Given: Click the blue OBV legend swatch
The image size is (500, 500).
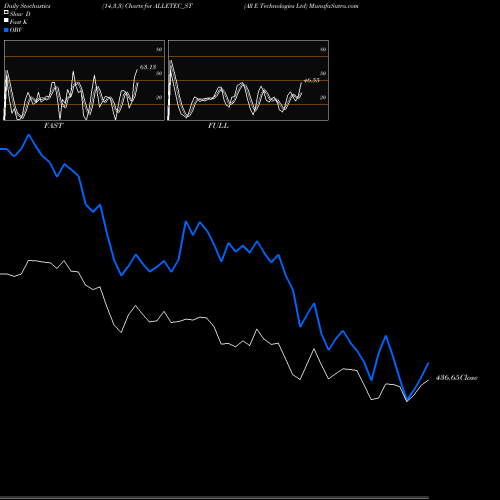Looking at the screenshot, I should (6, 30).
